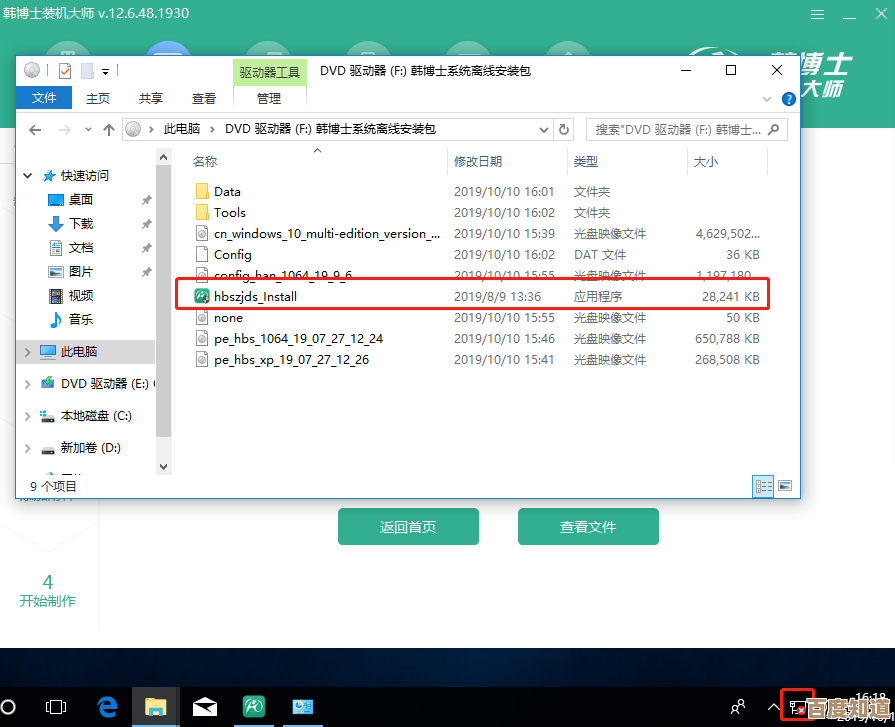Screen dimensions: 895x727
Task: Switch to details view layout
Action: point(764,486)
